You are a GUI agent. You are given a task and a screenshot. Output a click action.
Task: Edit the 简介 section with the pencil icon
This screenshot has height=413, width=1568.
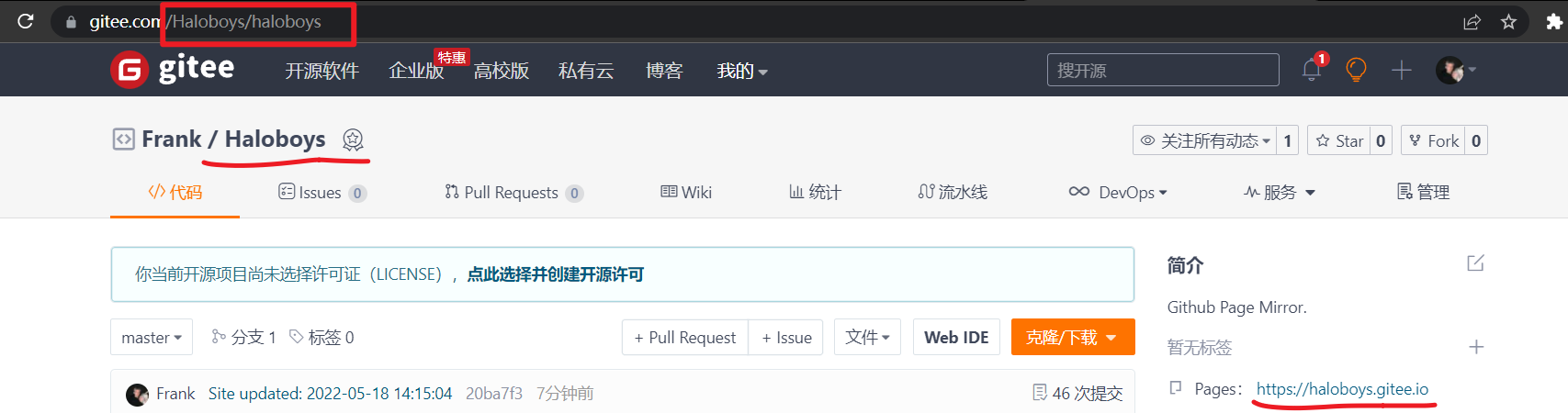(x=1475, y=263)
